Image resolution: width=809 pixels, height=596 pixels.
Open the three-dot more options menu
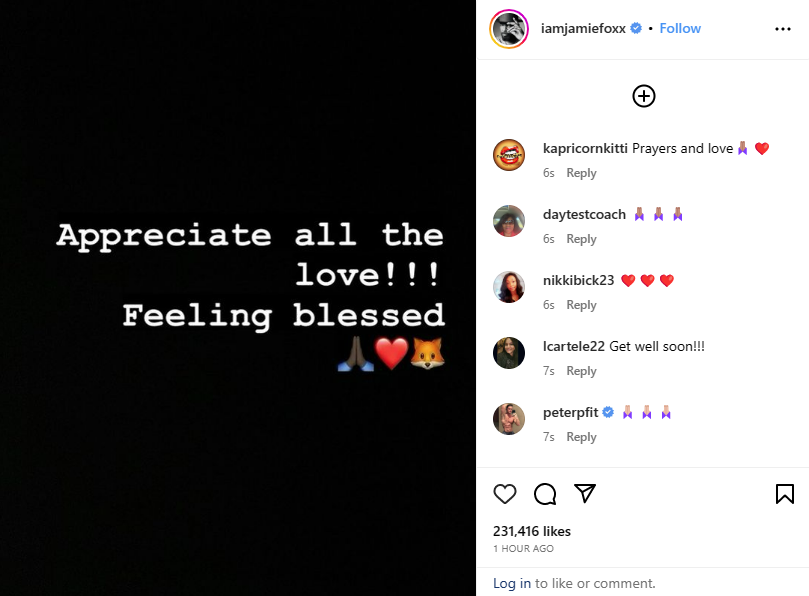click(783, 29)
